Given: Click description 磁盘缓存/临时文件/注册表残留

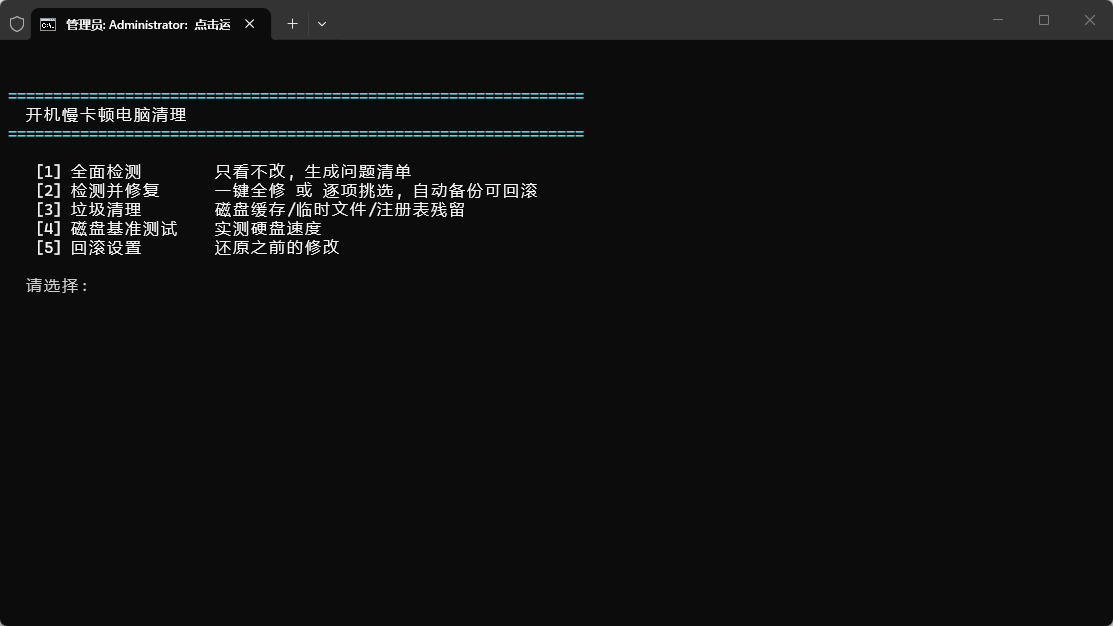Looking at the screenshot, I should (339, 210).
